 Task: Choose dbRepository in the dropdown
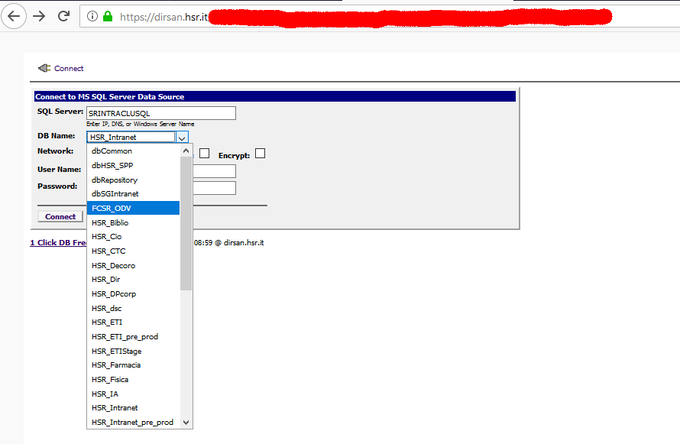(x=133, y=180)
